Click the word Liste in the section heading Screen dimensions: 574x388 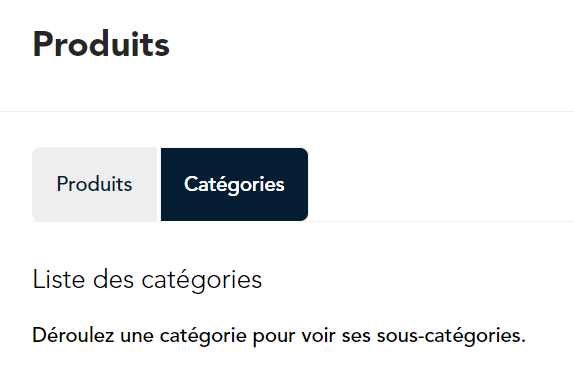click(59, 279)
